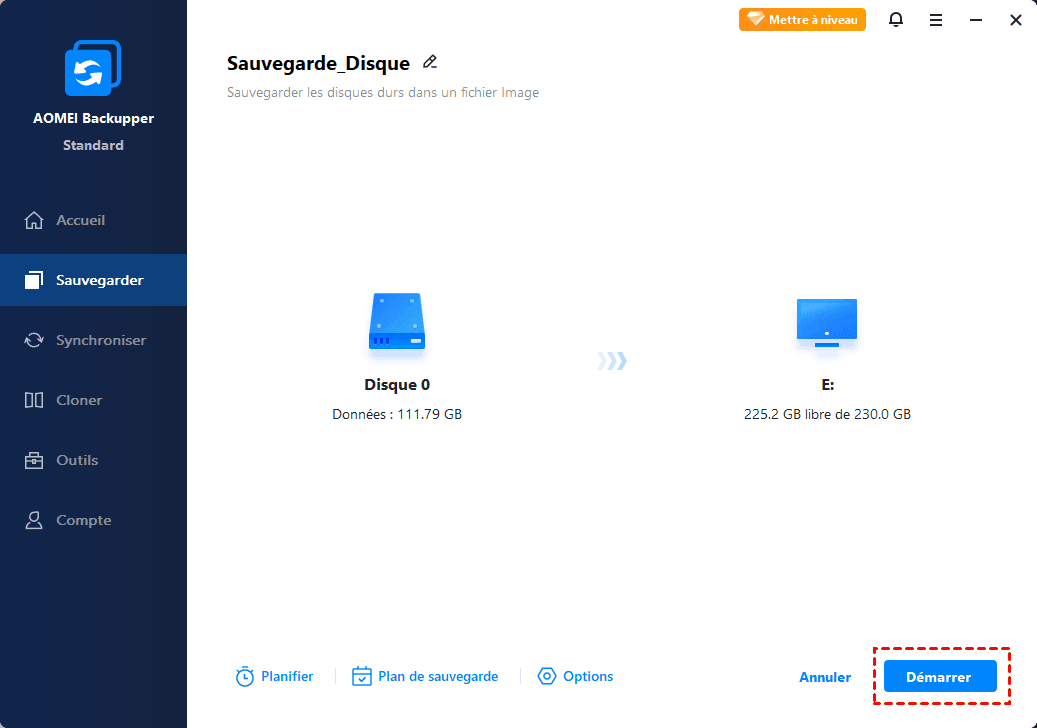The height and width of the screenshot is (728, 1037).
Task: Click the Accueil home icon
Action: [34, 220]
